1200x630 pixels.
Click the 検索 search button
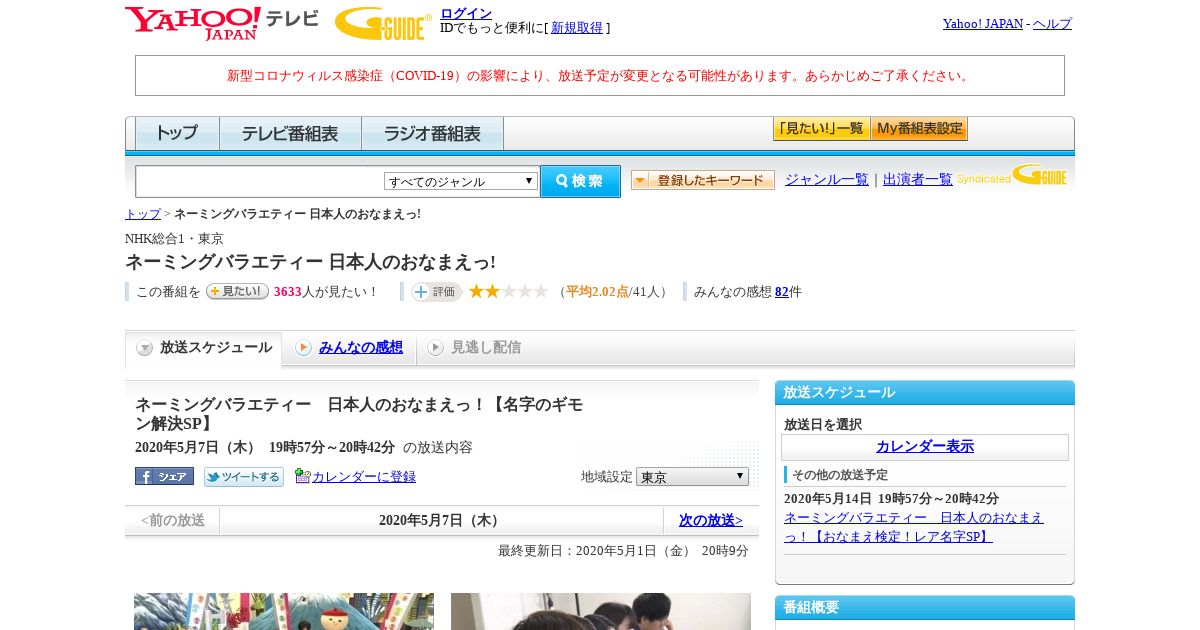click(580, 181)
